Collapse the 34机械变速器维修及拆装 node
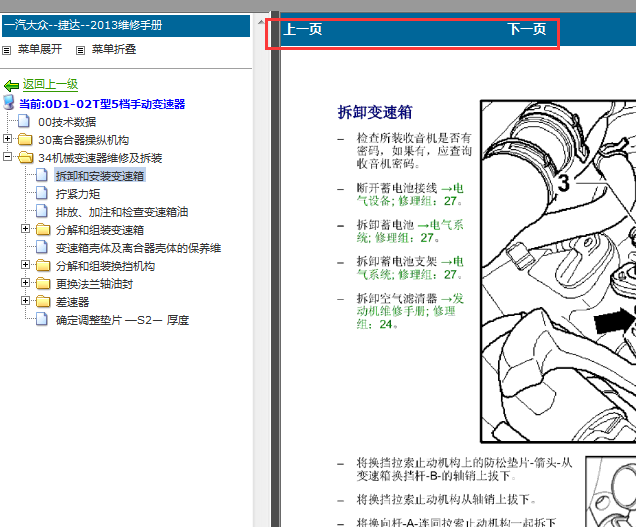636x527 pixels. point(7,157)
